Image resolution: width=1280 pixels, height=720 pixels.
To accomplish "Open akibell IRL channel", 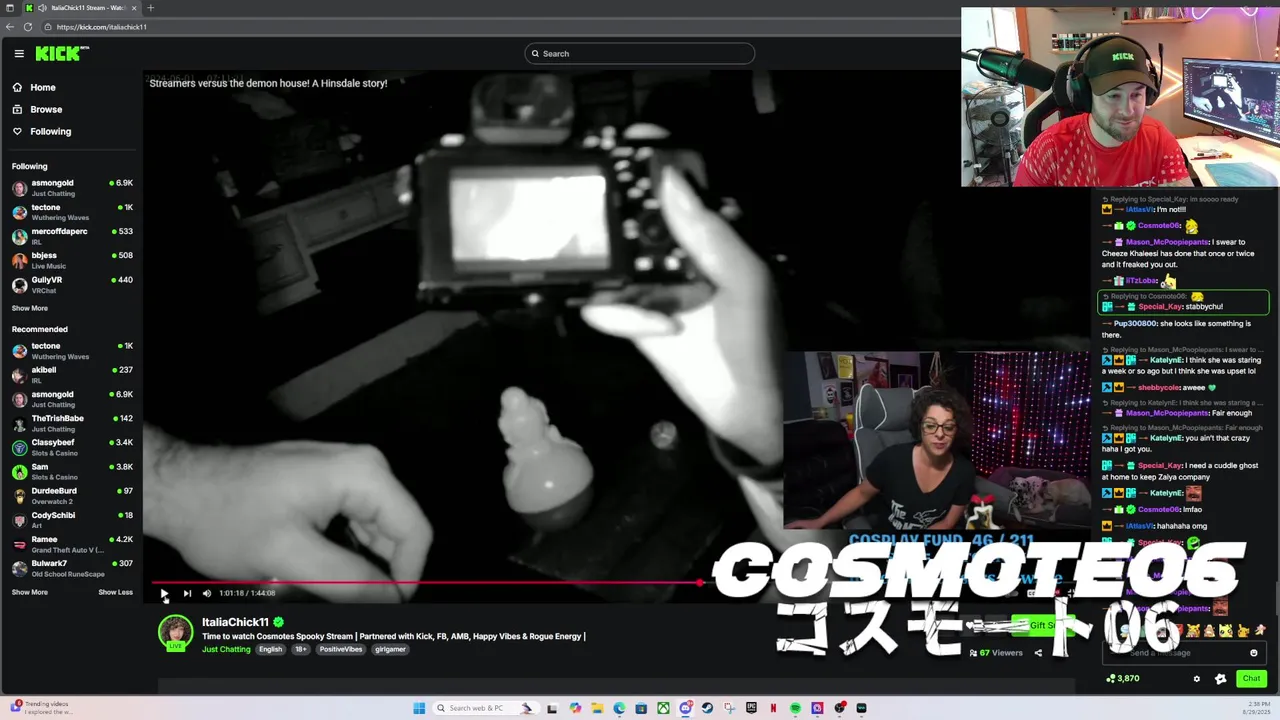I will point(72,375).
